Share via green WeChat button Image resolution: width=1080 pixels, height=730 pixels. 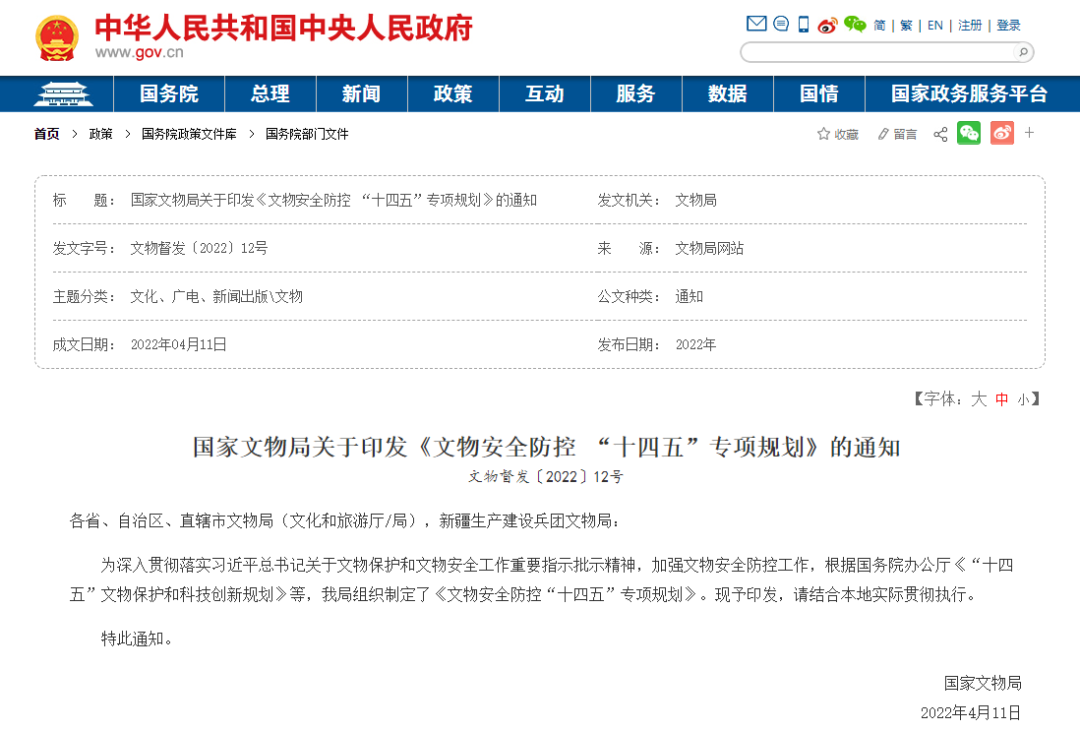point(969,133)
